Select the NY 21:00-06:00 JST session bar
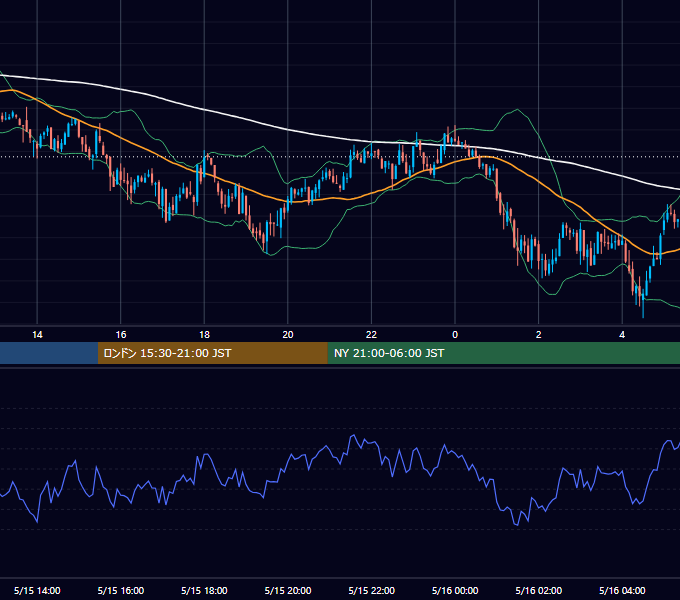 pyautogui.click(x=503, y=353)
